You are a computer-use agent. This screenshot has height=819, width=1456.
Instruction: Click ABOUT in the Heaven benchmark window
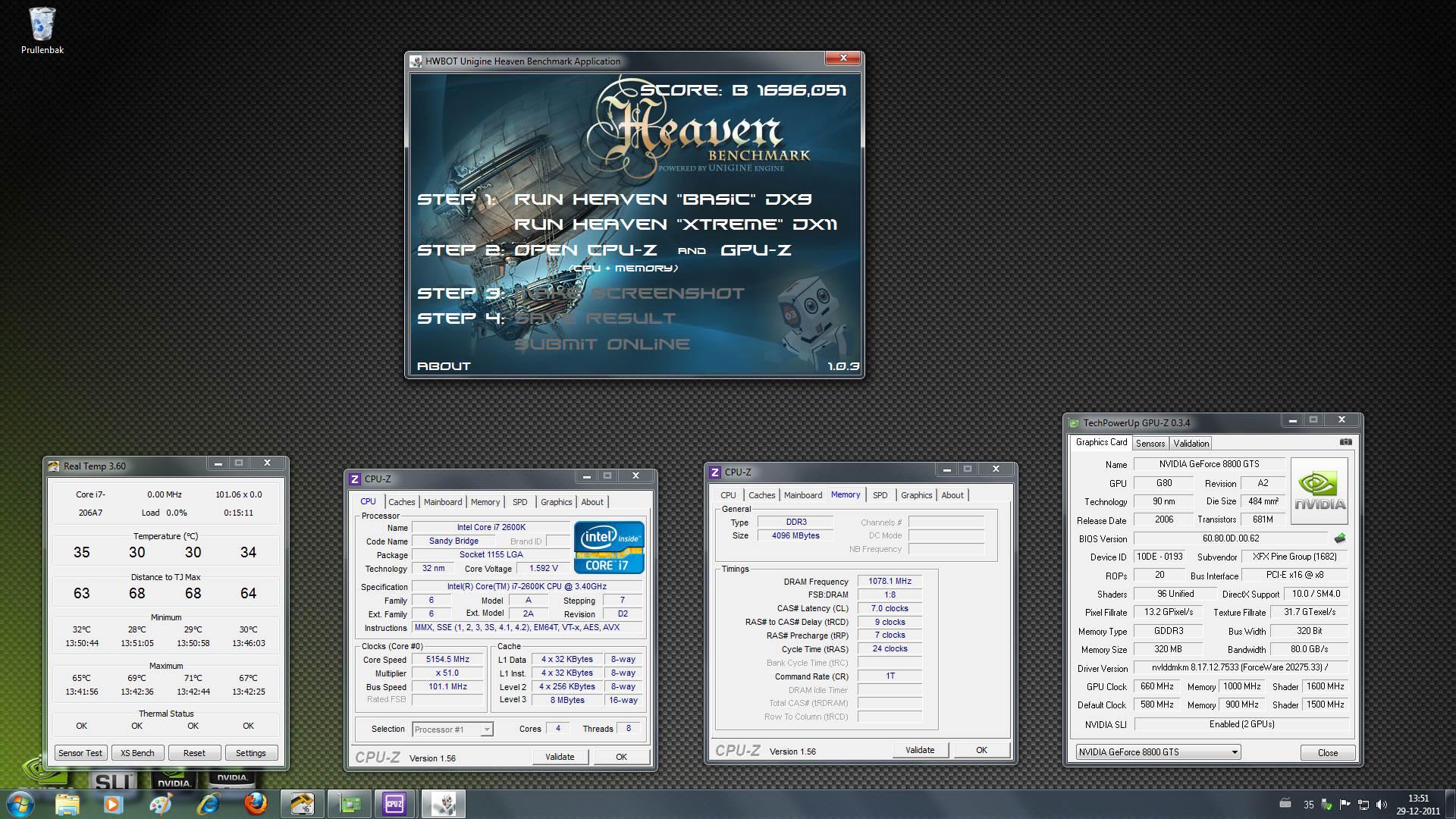click(x=444, y=366)
